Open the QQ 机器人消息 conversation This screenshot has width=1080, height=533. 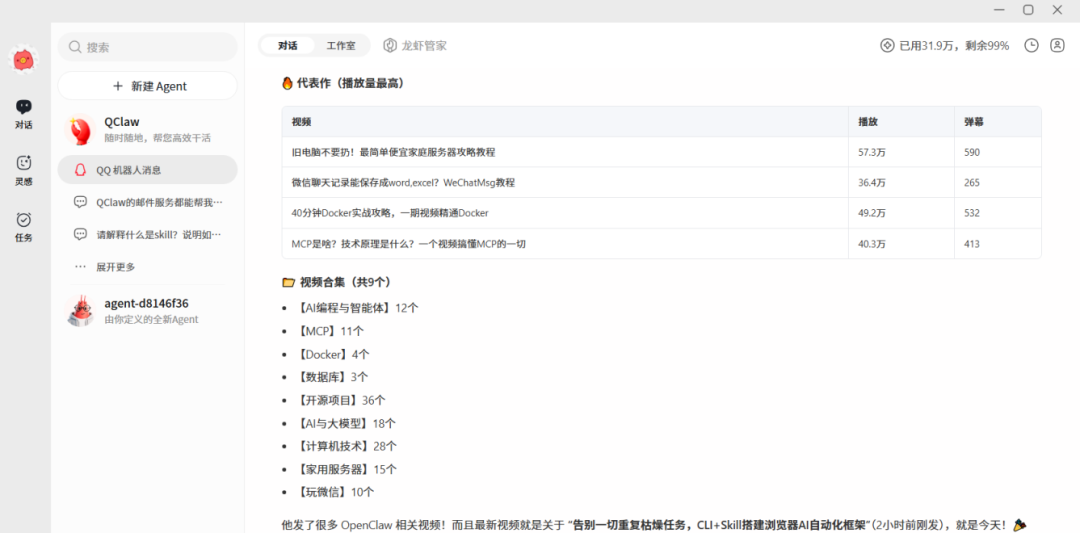(x=147, y=169)
